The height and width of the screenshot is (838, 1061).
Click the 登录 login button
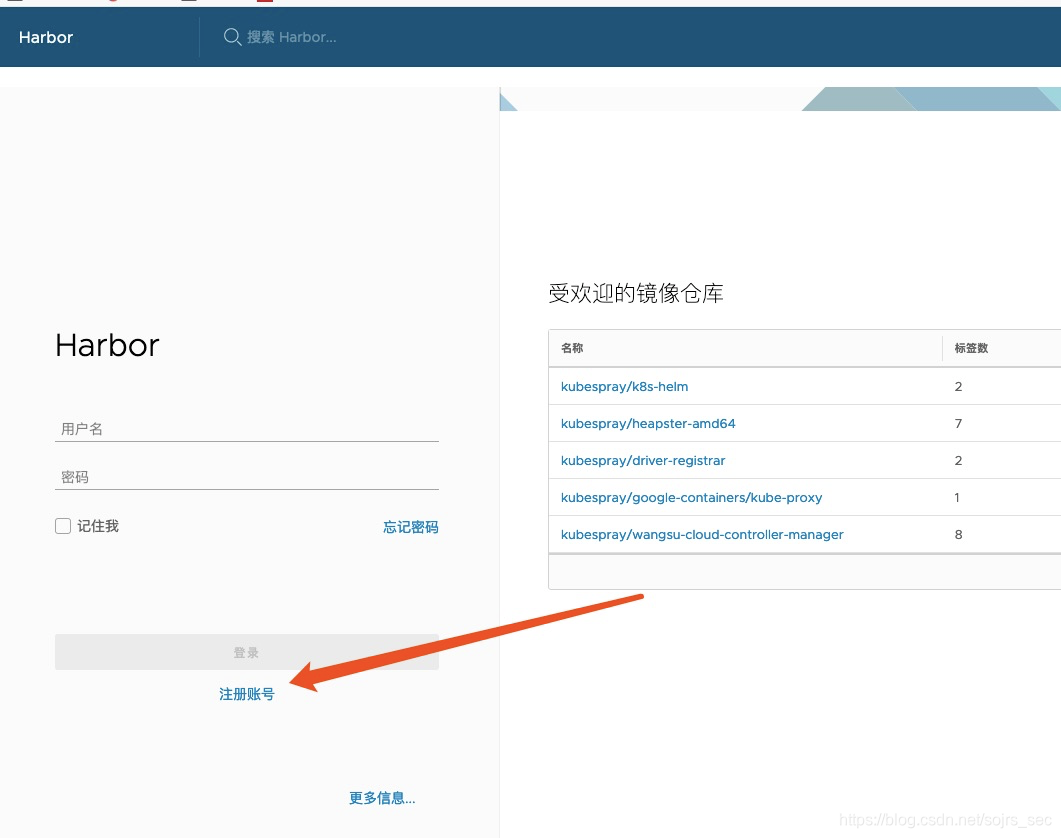tap(246, 652)
